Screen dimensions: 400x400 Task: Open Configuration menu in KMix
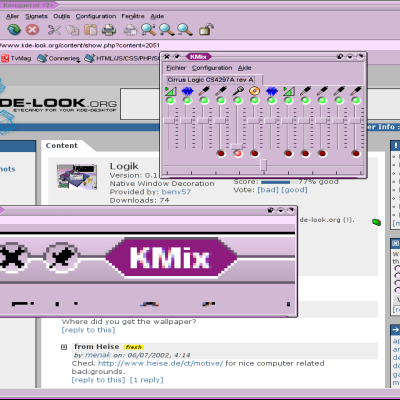click(x=212, y=68)
